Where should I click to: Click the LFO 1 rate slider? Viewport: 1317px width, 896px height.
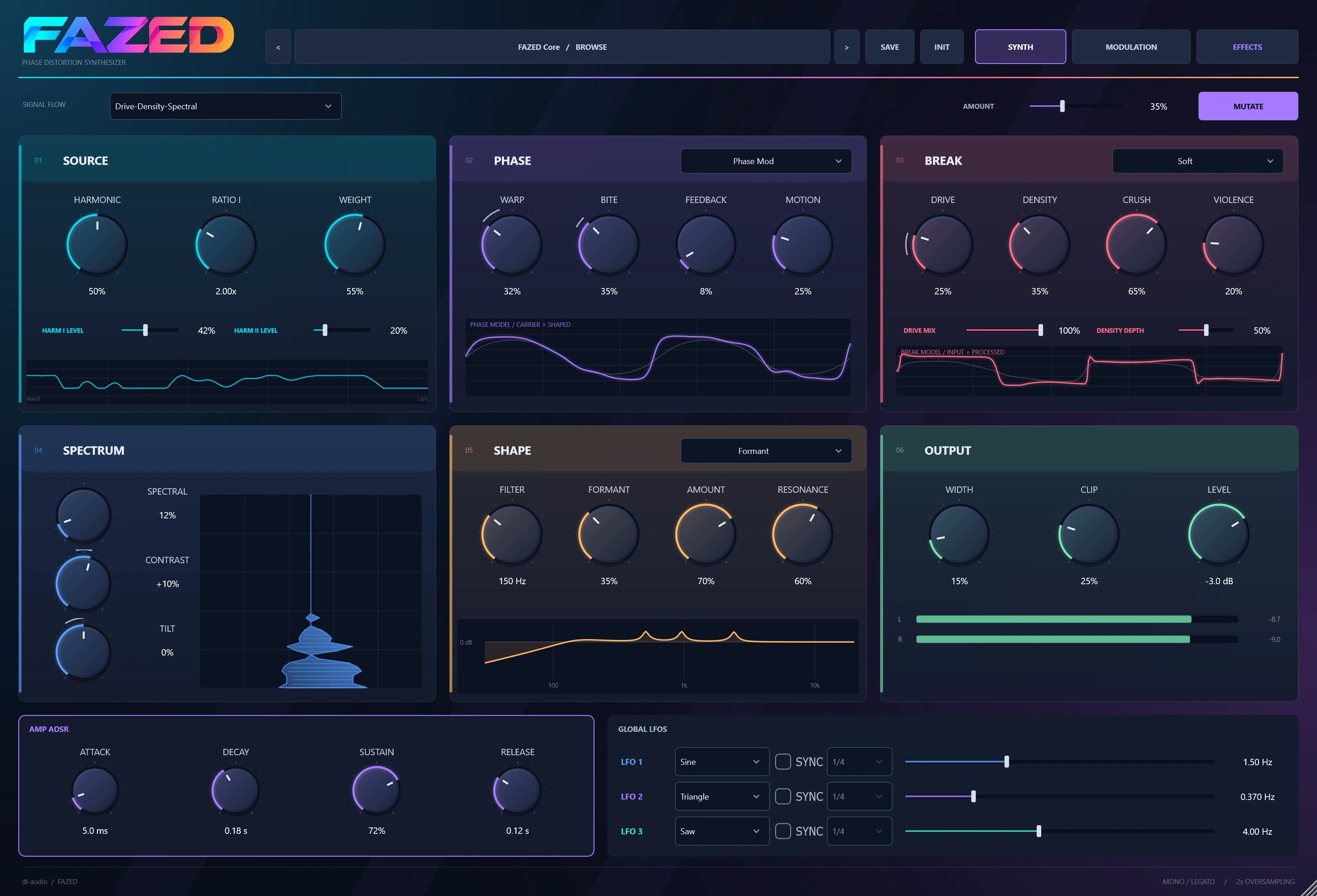pos(1060,762)
